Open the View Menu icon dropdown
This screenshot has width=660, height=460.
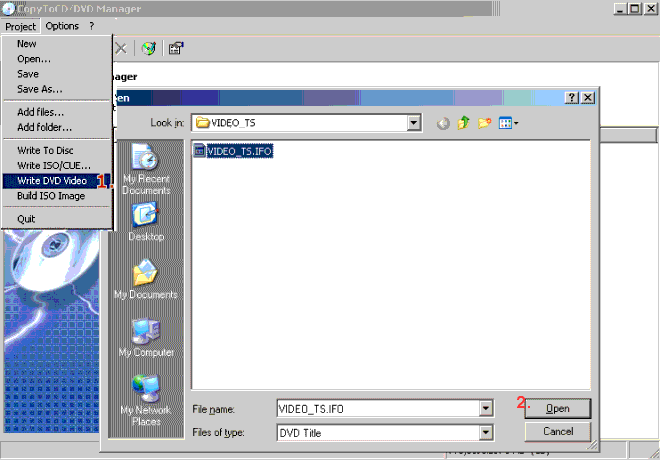point(508,123)
